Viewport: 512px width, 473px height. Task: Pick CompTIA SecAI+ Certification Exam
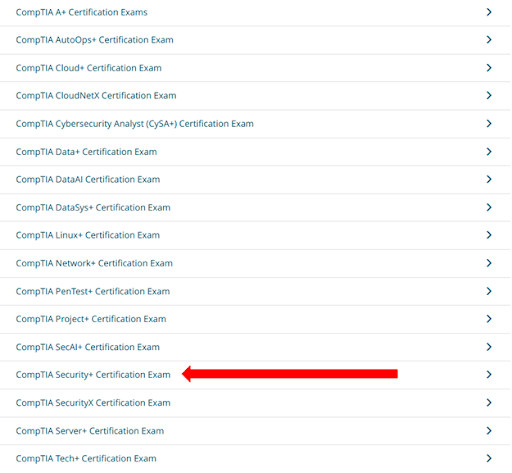pos(88,347)
